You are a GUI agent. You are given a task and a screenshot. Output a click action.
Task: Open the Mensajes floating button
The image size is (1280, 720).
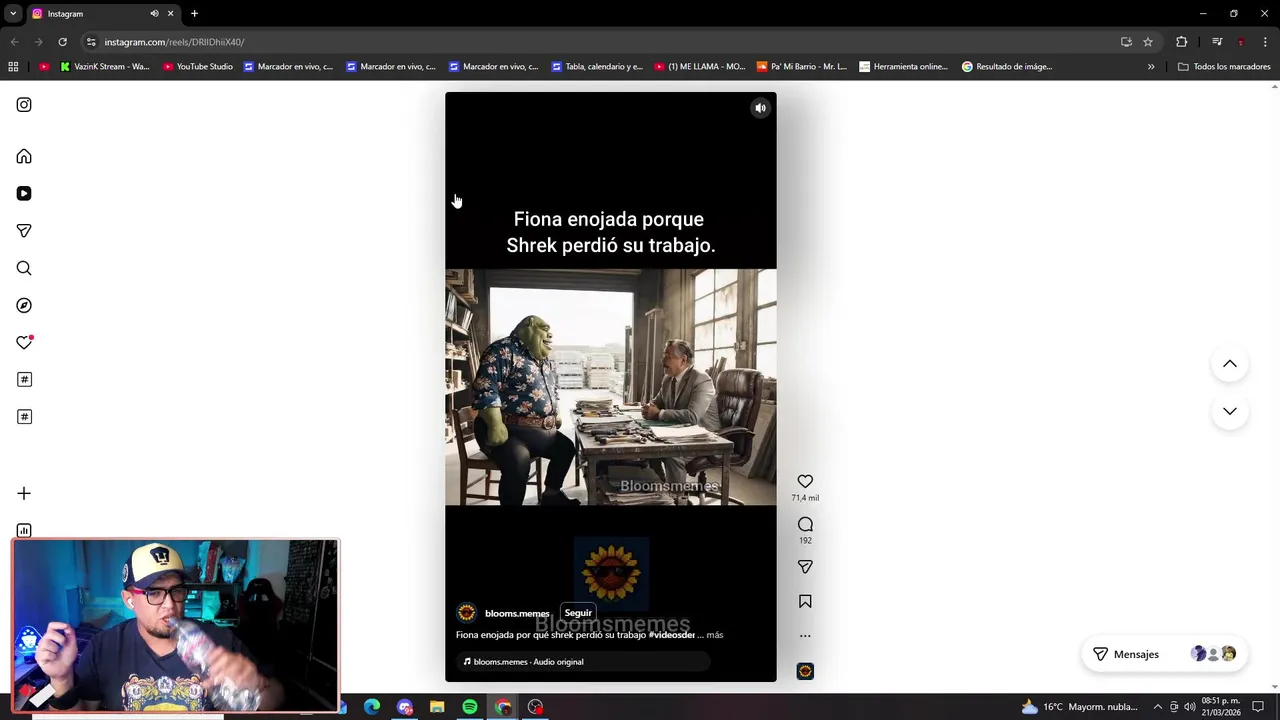(x=1165, y=654)
